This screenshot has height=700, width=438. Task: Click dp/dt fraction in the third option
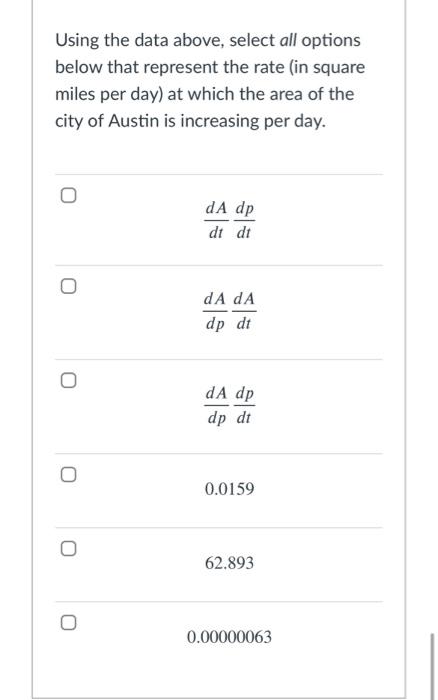point(244,405)
